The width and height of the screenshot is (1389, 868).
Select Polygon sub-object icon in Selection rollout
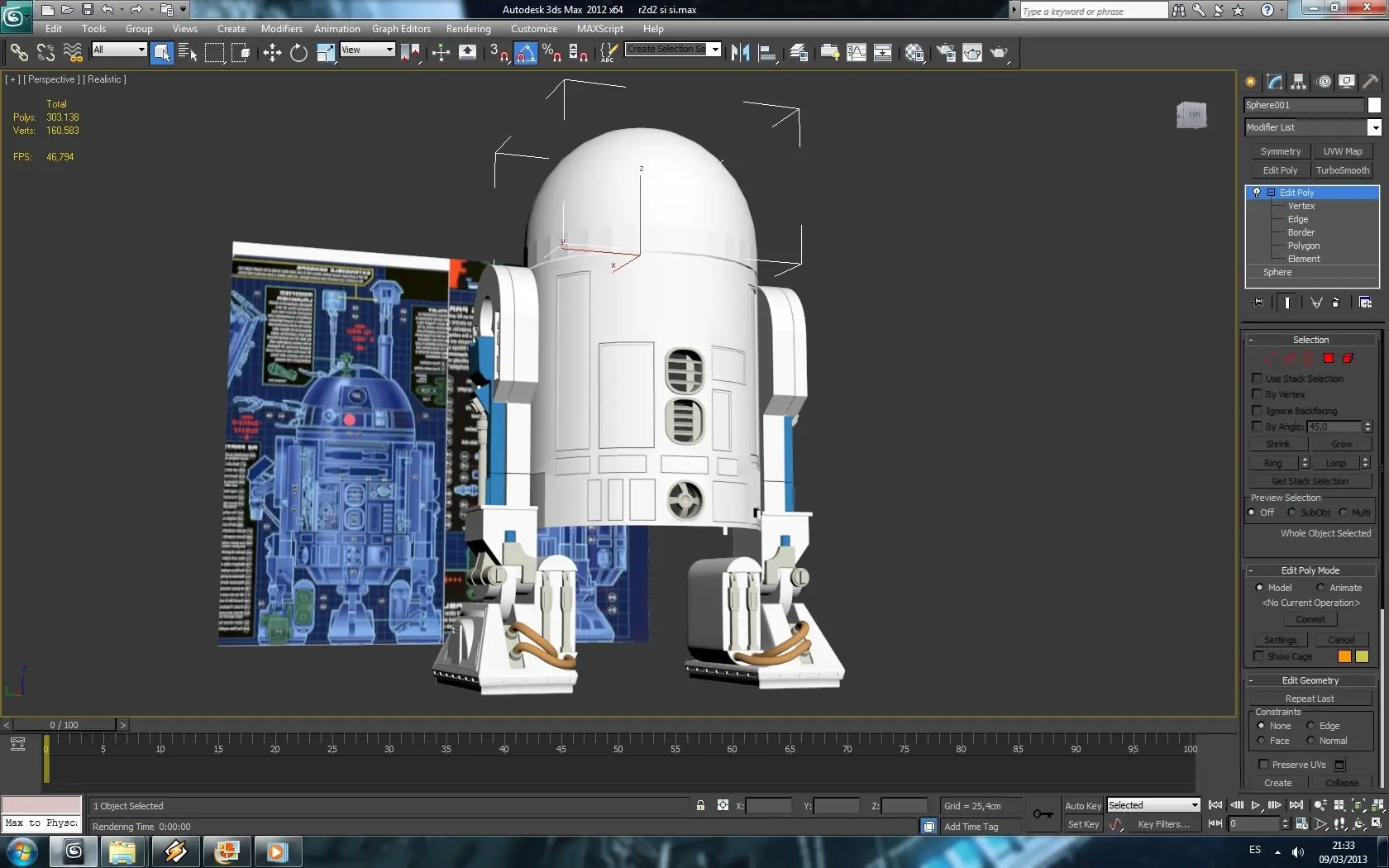1328,358
